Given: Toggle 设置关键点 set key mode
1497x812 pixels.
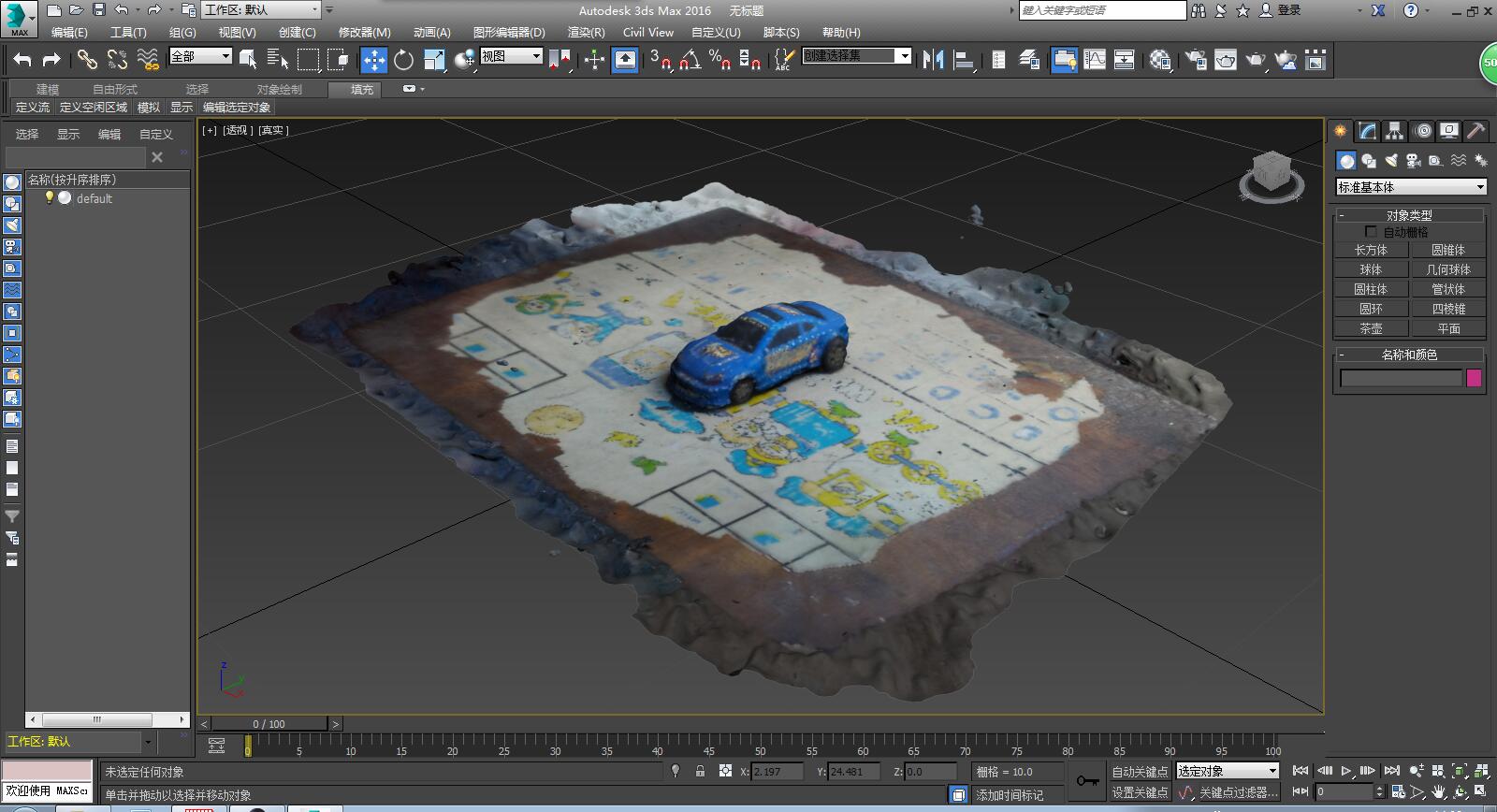Looking at the screenshot, I should pyautogui.click(x=1140, y=792).
